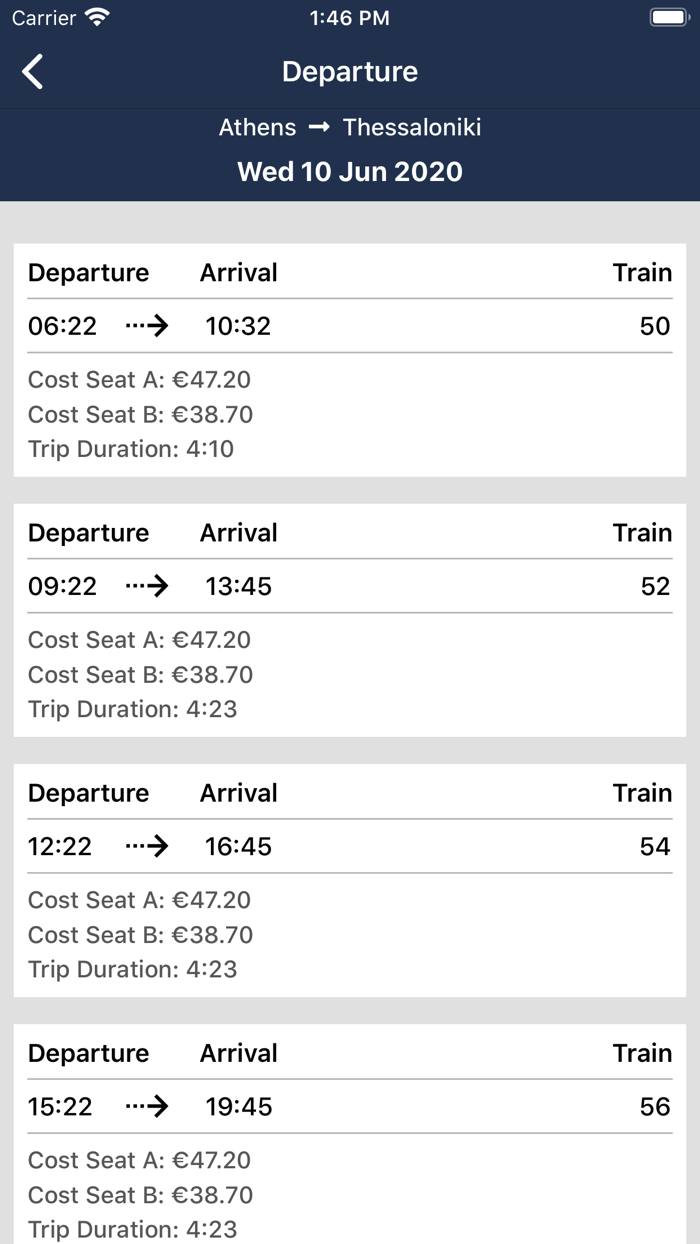Tap the 13:45 arrival time
This screenshot has height=1244, width=700.
pyautogui.click(x=238, y=586)
